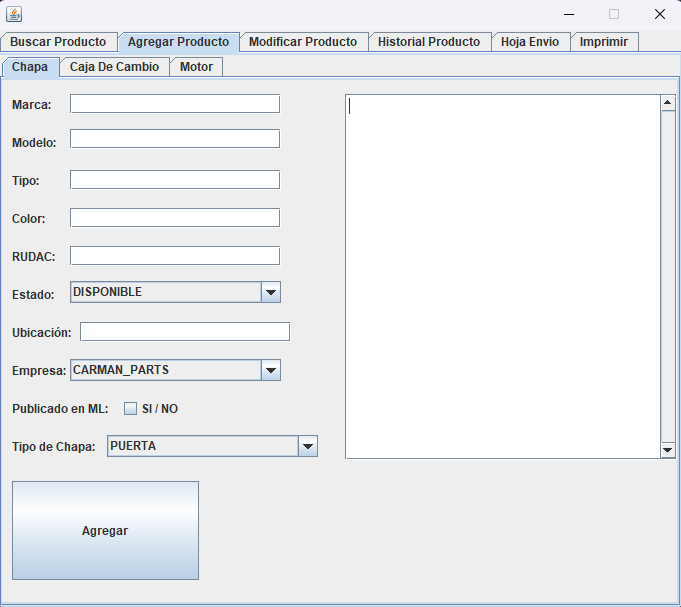This screenshot has height=607, width=681.
Task: Click into the Modelo text field
Action: [175, 139]
